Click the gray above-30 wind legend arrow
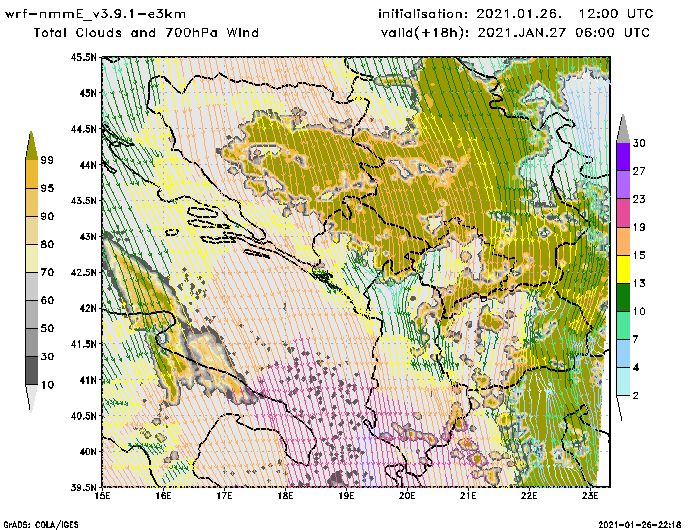 [623, 129]
